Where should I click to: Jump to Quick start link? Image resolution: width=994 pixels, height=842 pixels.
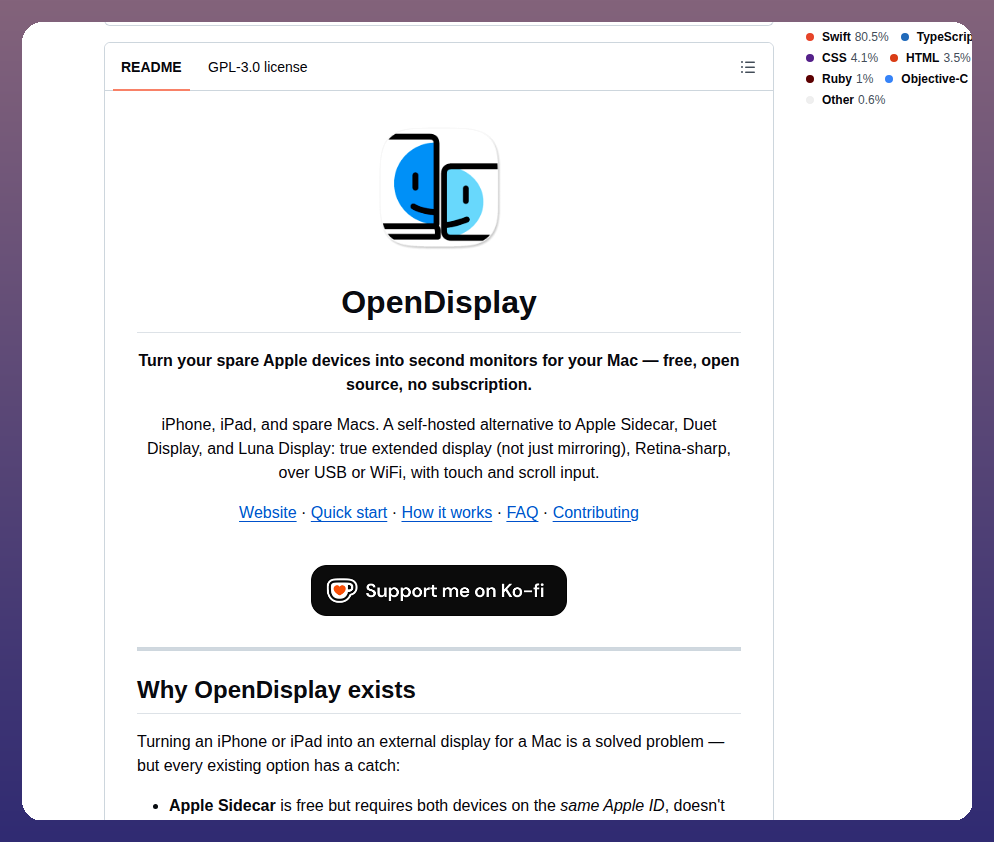pos(349,512)
